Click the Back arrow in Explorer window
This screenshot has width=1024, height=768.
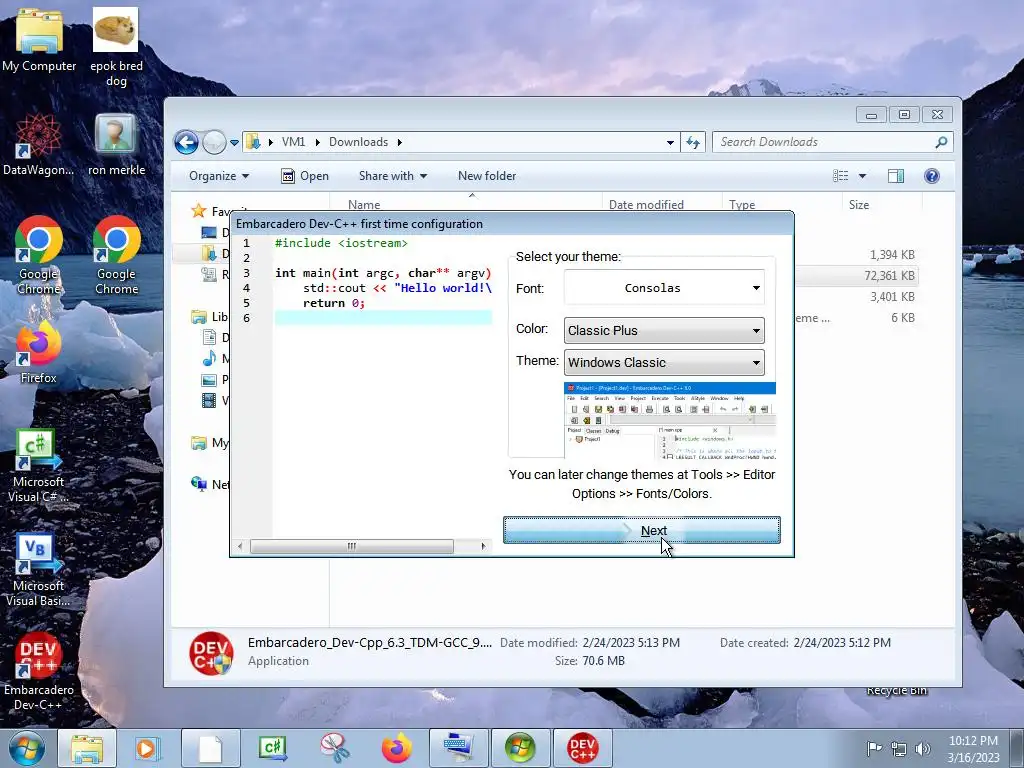(x=186, y=142)
